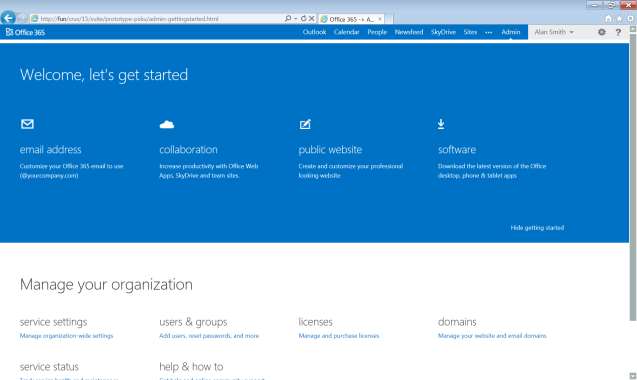This screenshot has height=380, width=637.
Task: Click Hide getting started link
Action: click(x=537, y=228)
